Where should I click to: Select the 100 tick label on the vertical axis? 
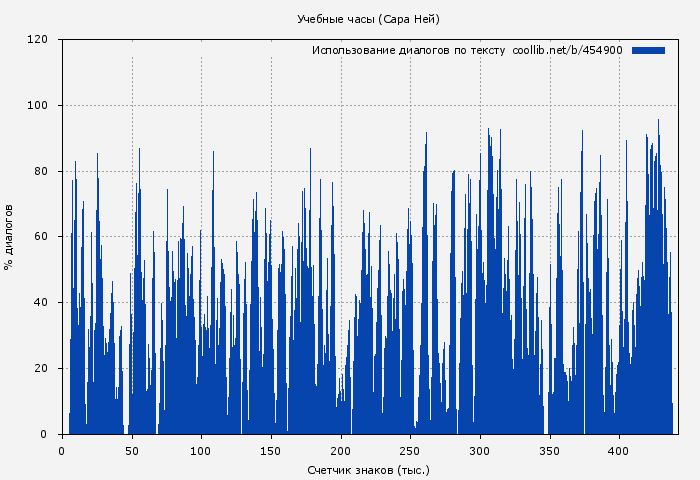tap(38, 106)
